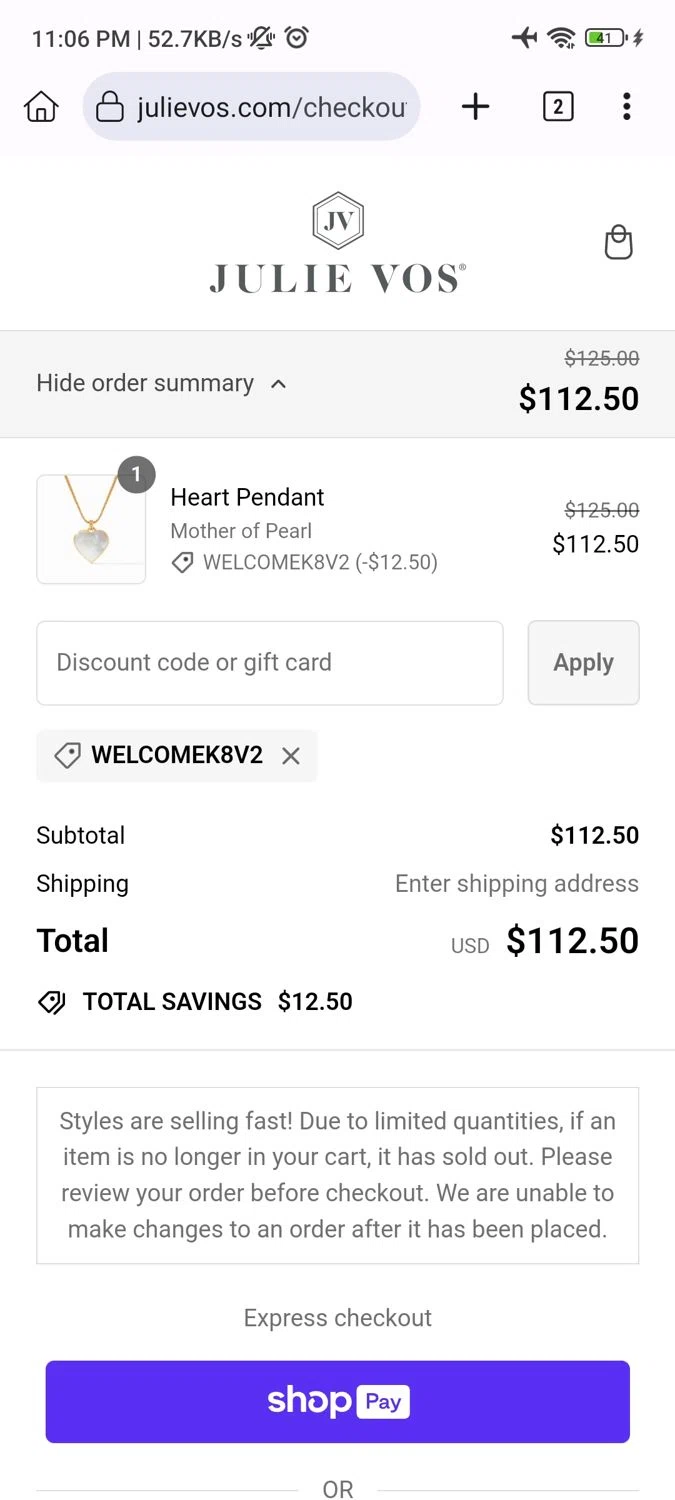Focus the discount code or gift card field

269,663
